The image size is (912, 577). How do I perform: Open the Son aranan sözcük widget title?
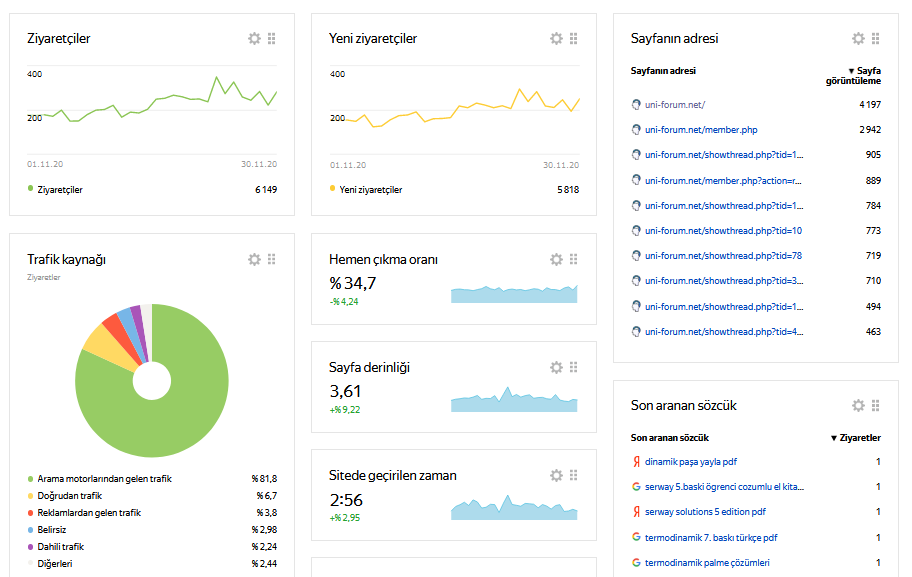[x=683, y=405]
